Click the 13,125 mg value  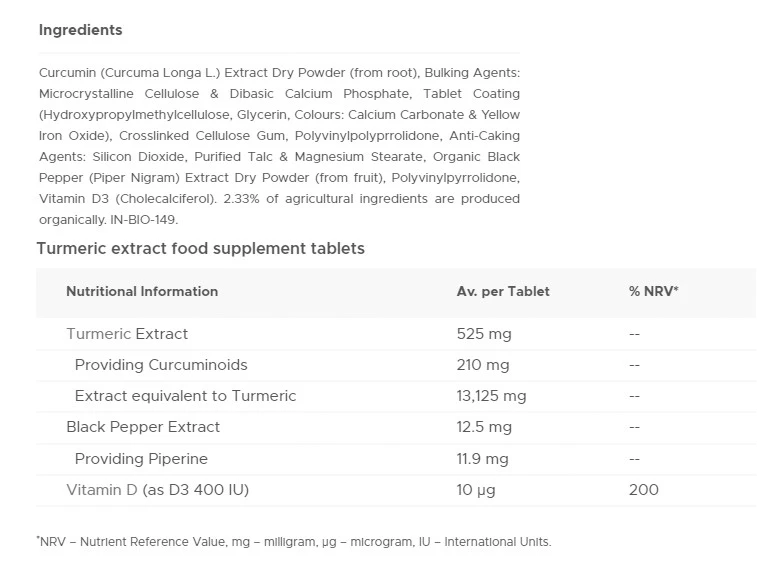[x=491, y=396]
